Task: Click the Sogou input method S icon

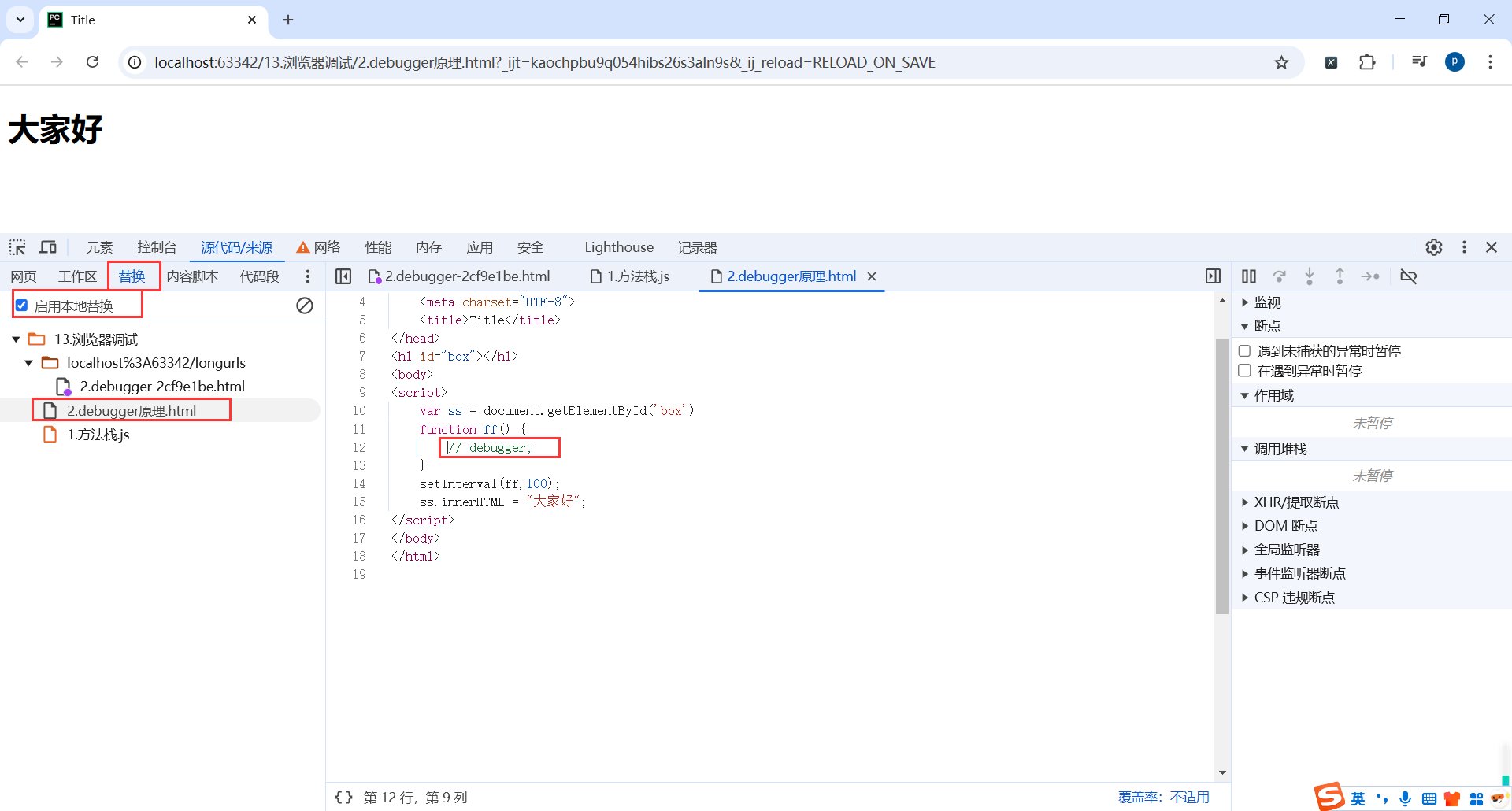Action: tap(1329, 797)
